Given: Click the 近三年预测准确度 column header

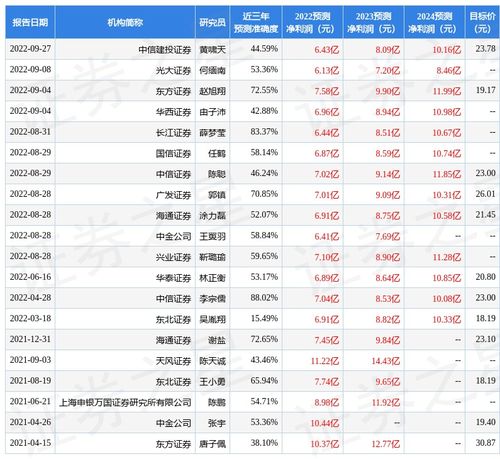Looking at the screenshot, I should pyautogui.click(x=256, y=22).
